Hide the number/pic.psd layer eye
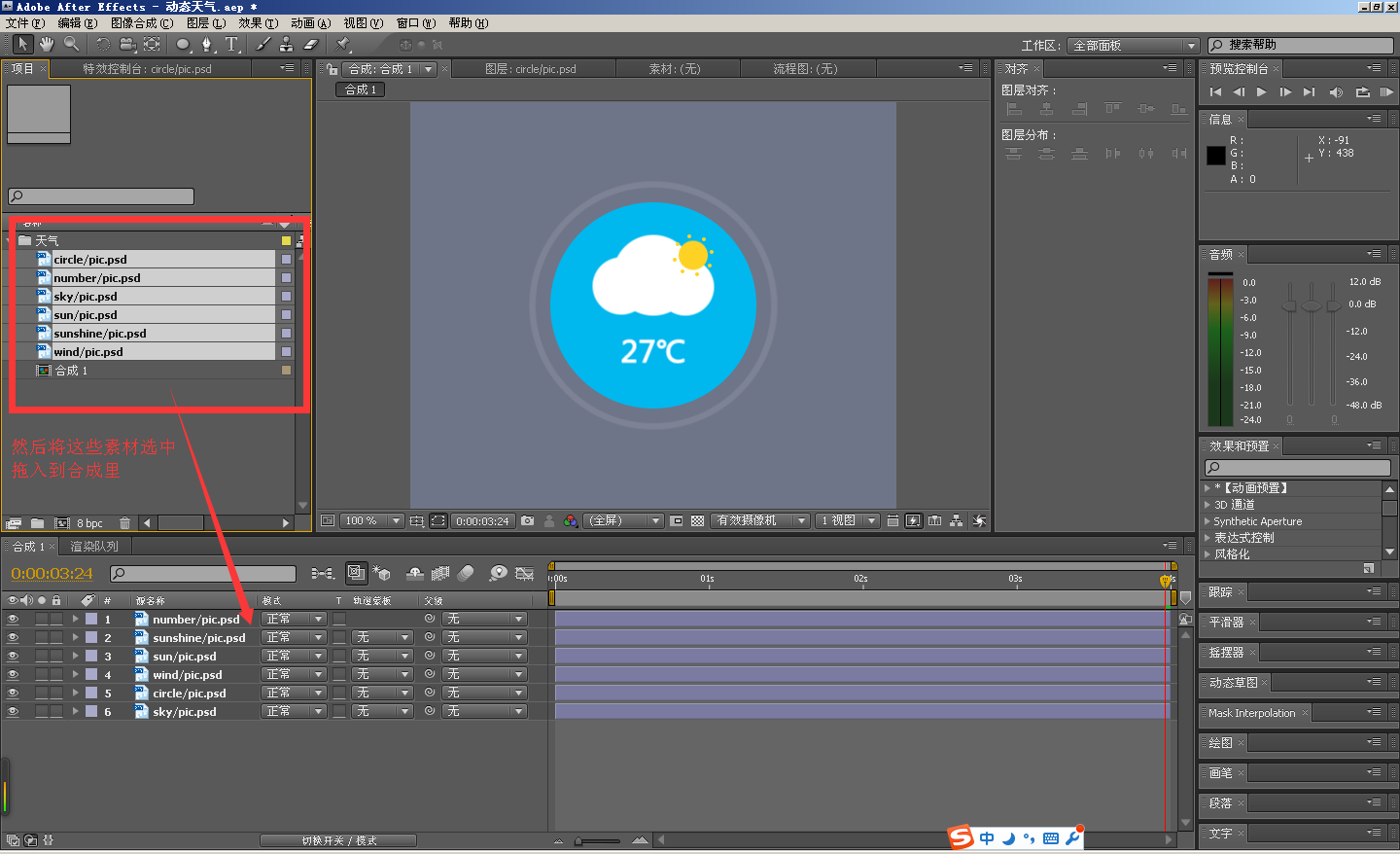 coord(13,619)
